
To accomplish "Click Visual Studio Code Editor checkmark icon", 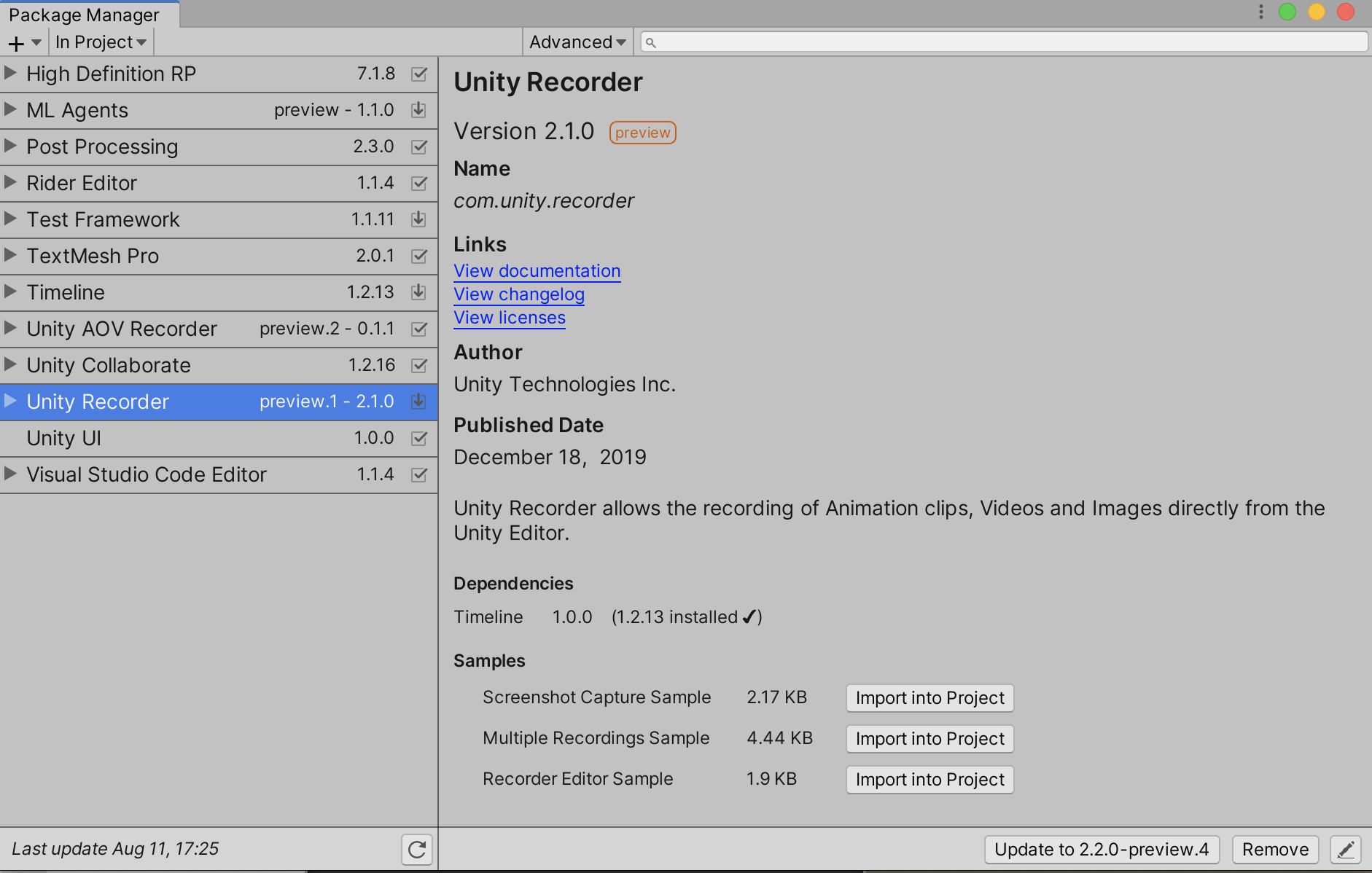I will (x=419, y=474).
